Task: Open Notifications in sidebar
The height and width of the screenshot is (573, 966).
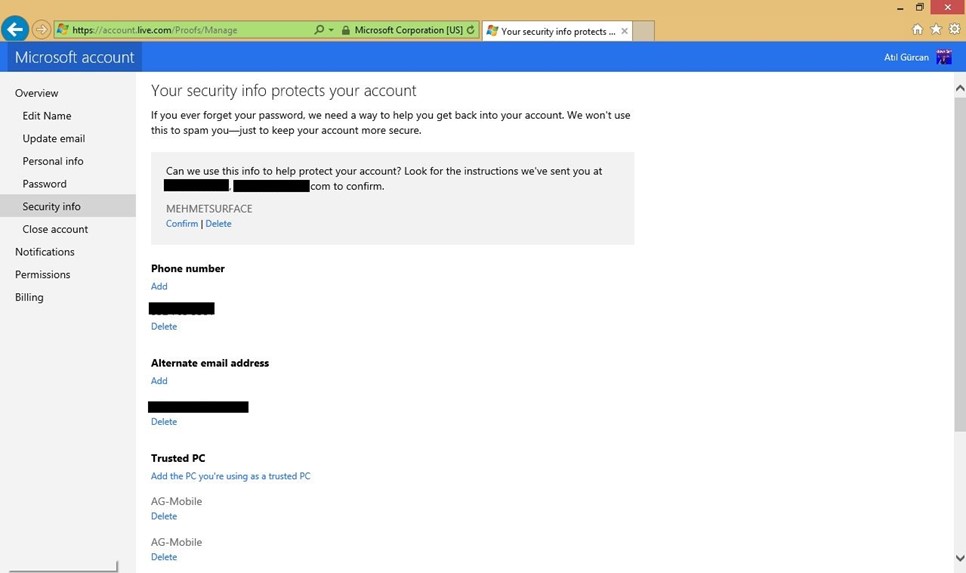Action: (44, 252)
